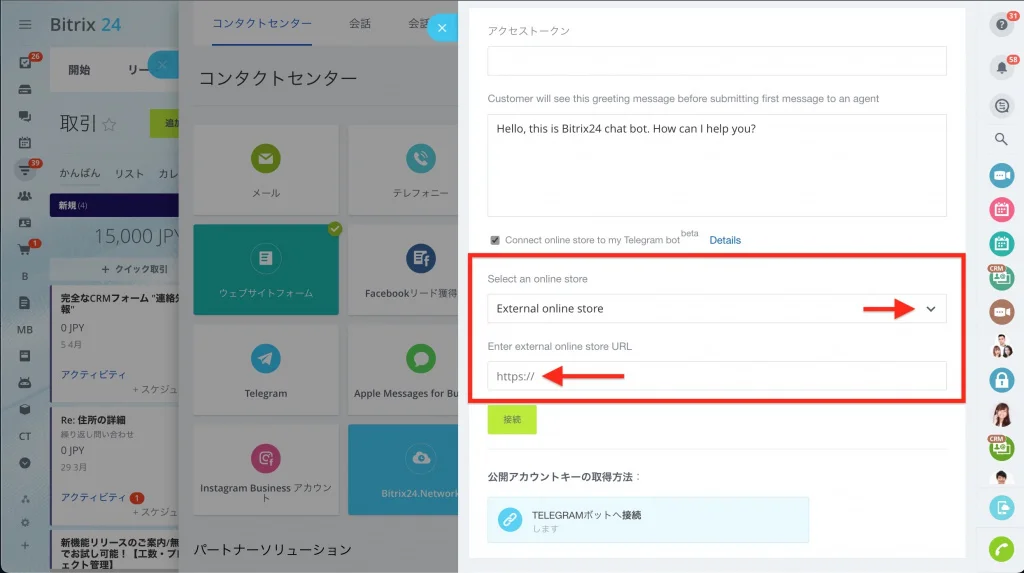1024x573 pixels.
Task: Open the hamburger menu next to Bitrix 24
Action: pyautogui.click(x=25, y=25)
